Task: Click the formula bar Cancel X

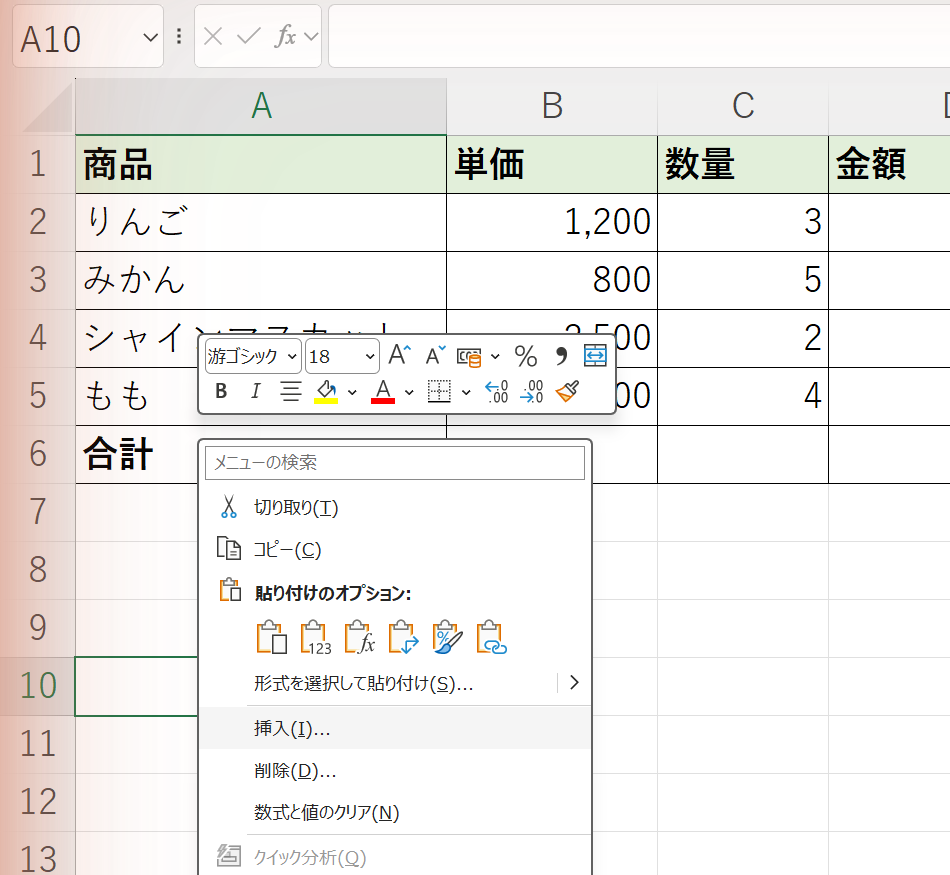Action: click(213, 36)
